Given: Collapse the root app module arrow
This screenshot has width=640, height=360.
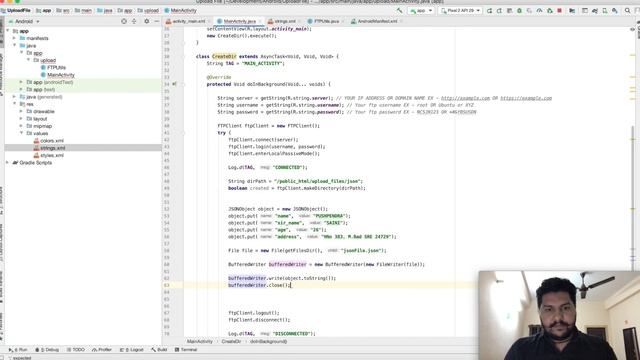Looking at the screenshot, I should (8, 31).
